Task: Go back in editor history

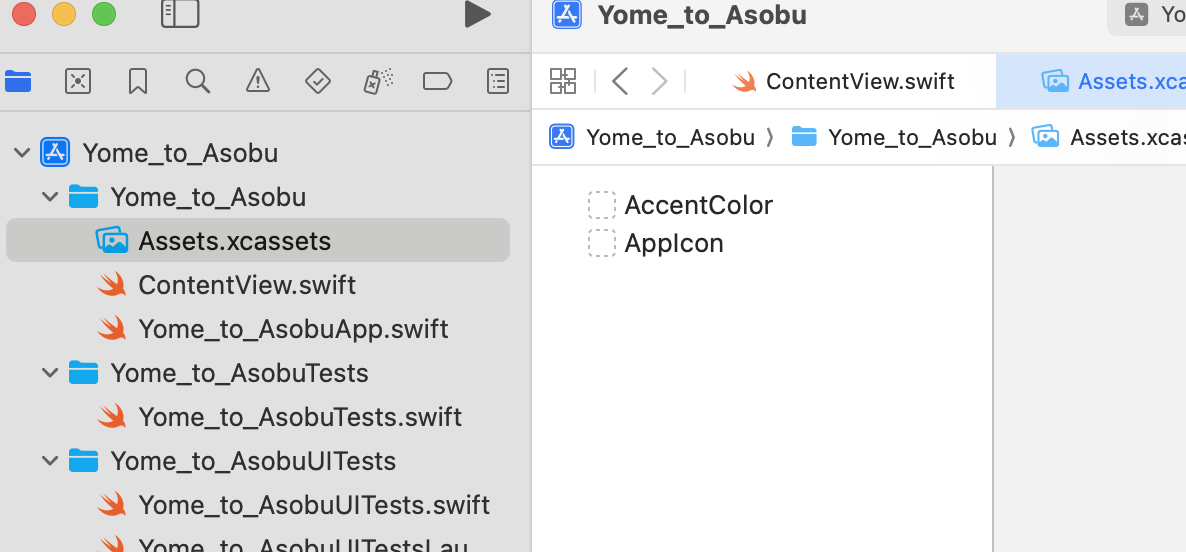Action: coord(620,81)
